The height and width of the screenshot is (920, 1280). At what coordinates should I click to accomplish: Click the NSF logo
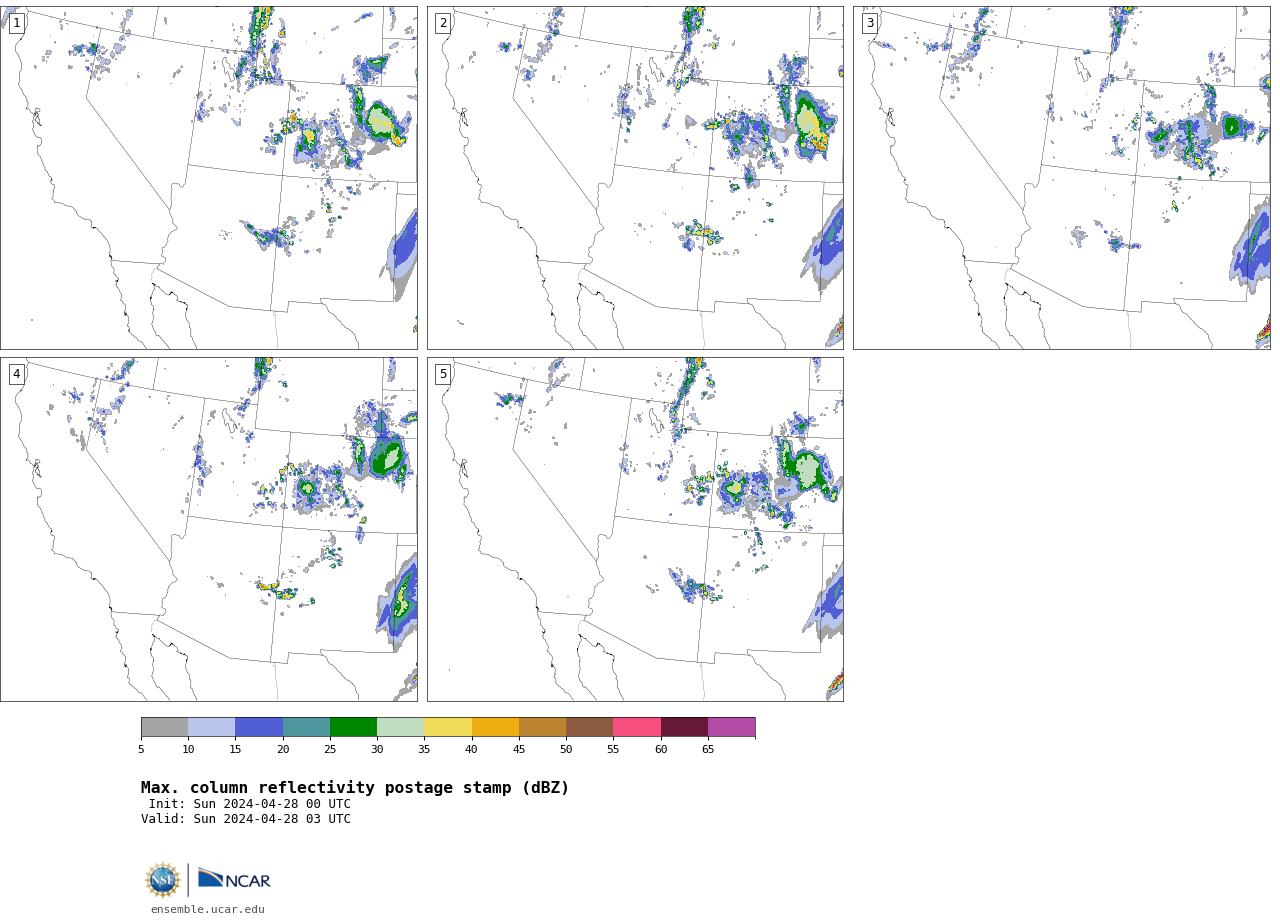pyautogui.click(x=163, y=880)
